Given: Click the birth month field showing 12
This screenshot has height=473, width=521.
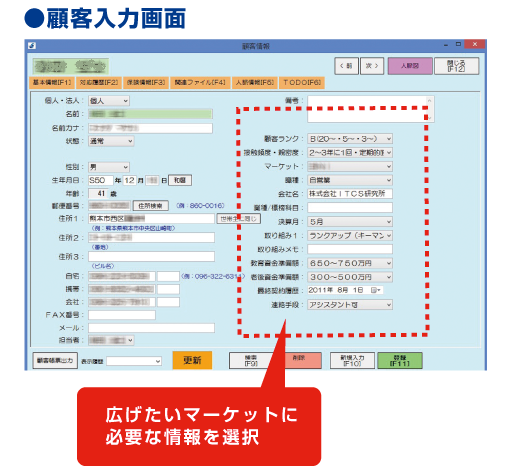Looking at the screenshot, I should coord(130,180).
